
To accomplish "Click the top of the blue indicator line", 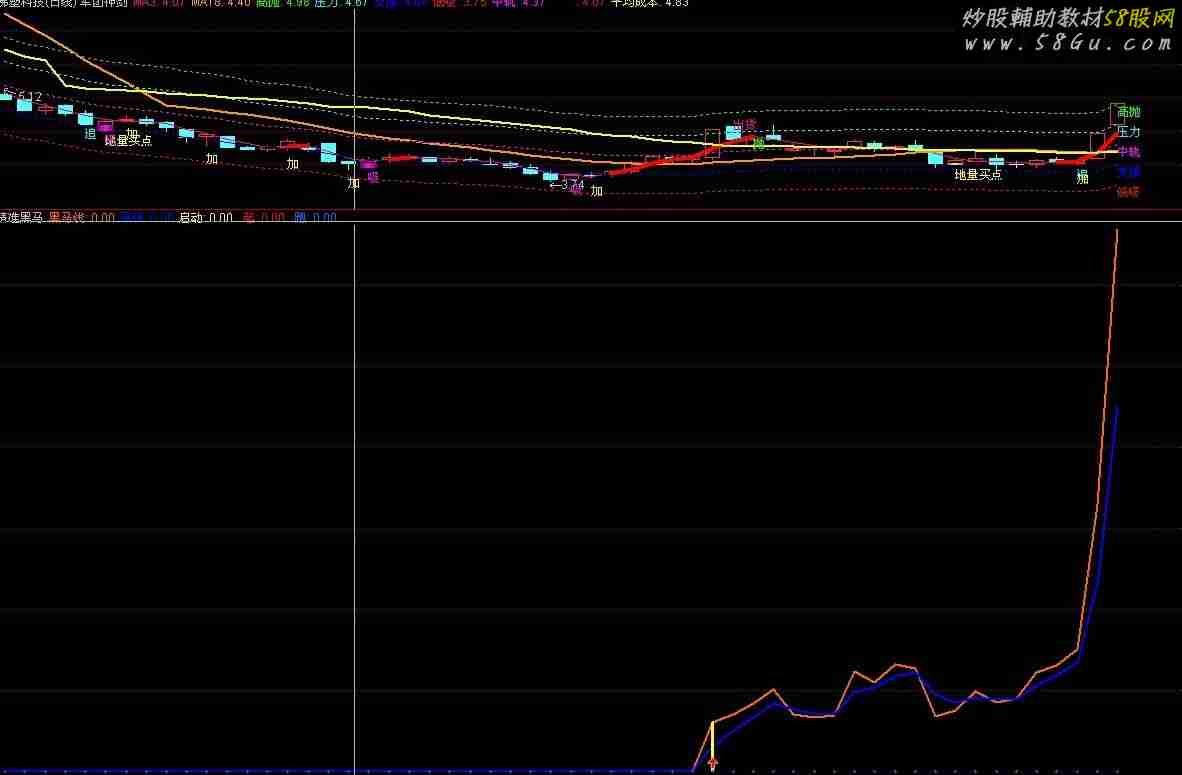I will tap(1116, 408).
